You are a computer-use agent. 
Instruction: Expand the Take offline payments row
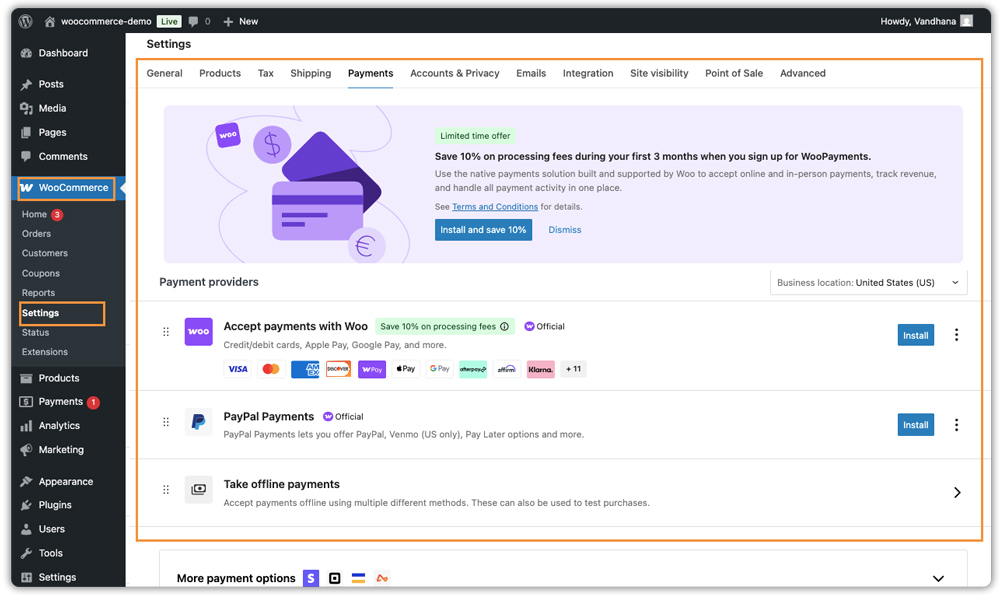[957, 492]
